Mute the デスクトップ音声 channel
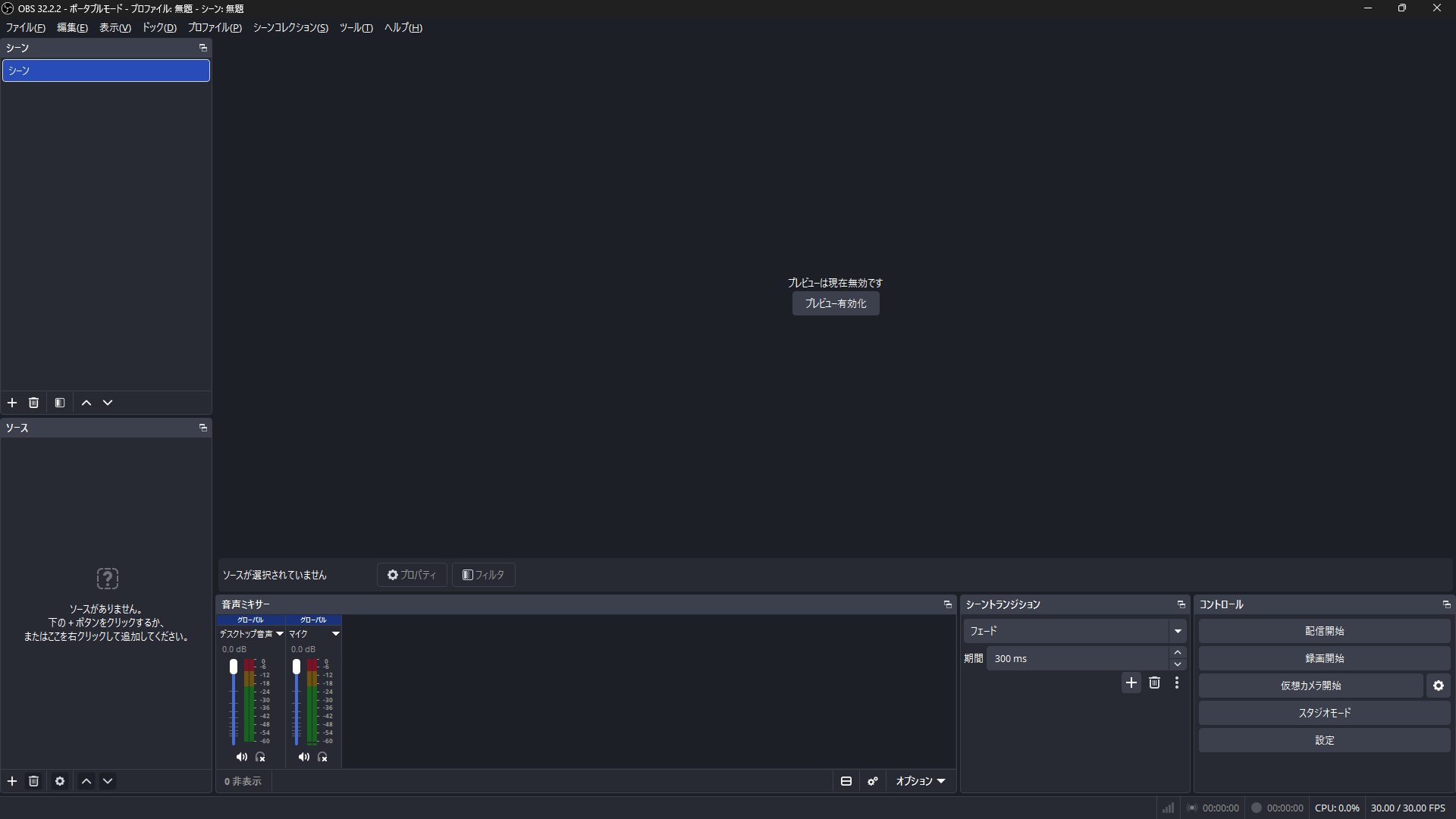Screen dimensions: 1456x819 coord(241,757)
